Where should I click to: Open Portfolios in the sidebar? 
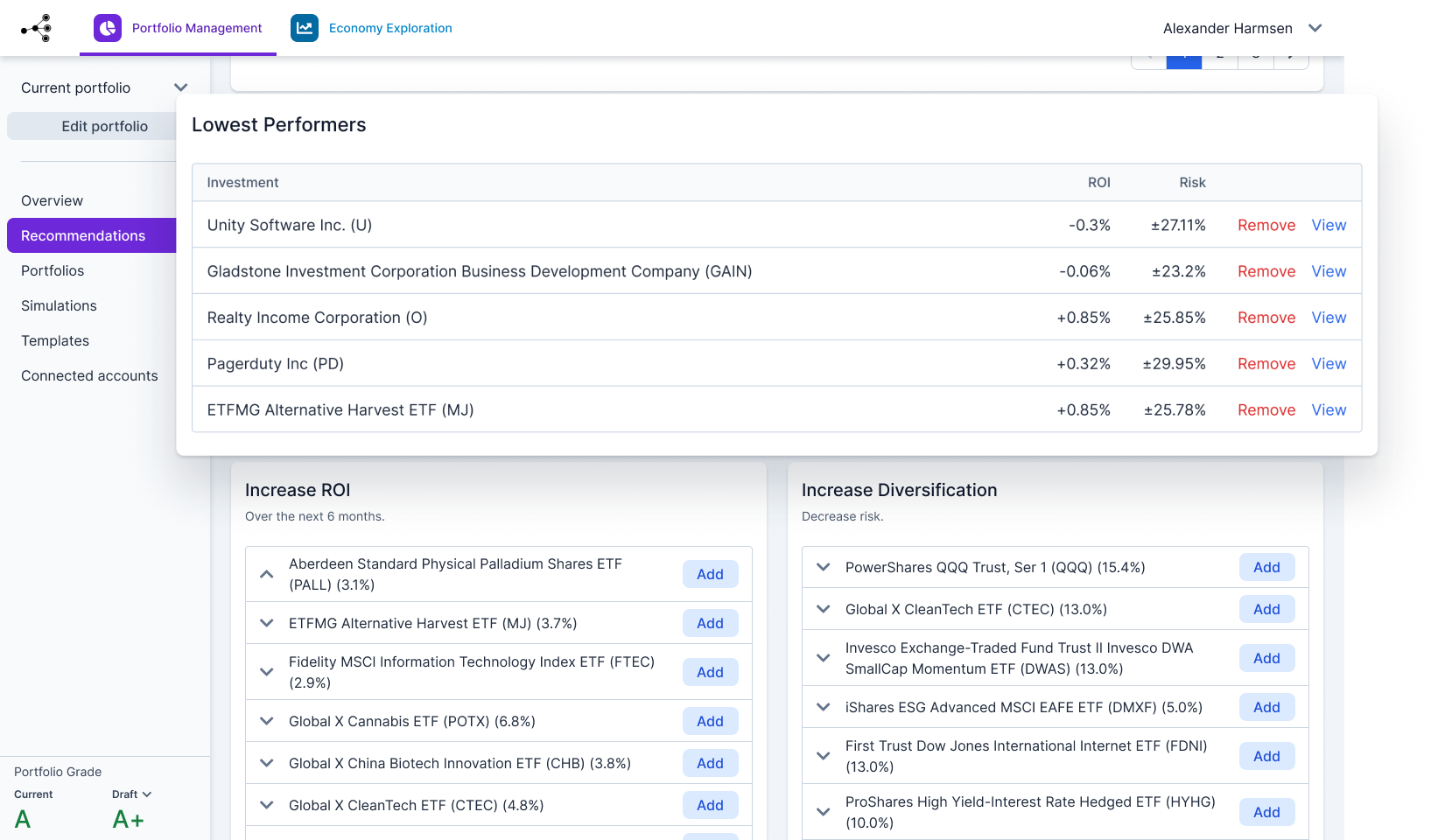pos(53,270)
